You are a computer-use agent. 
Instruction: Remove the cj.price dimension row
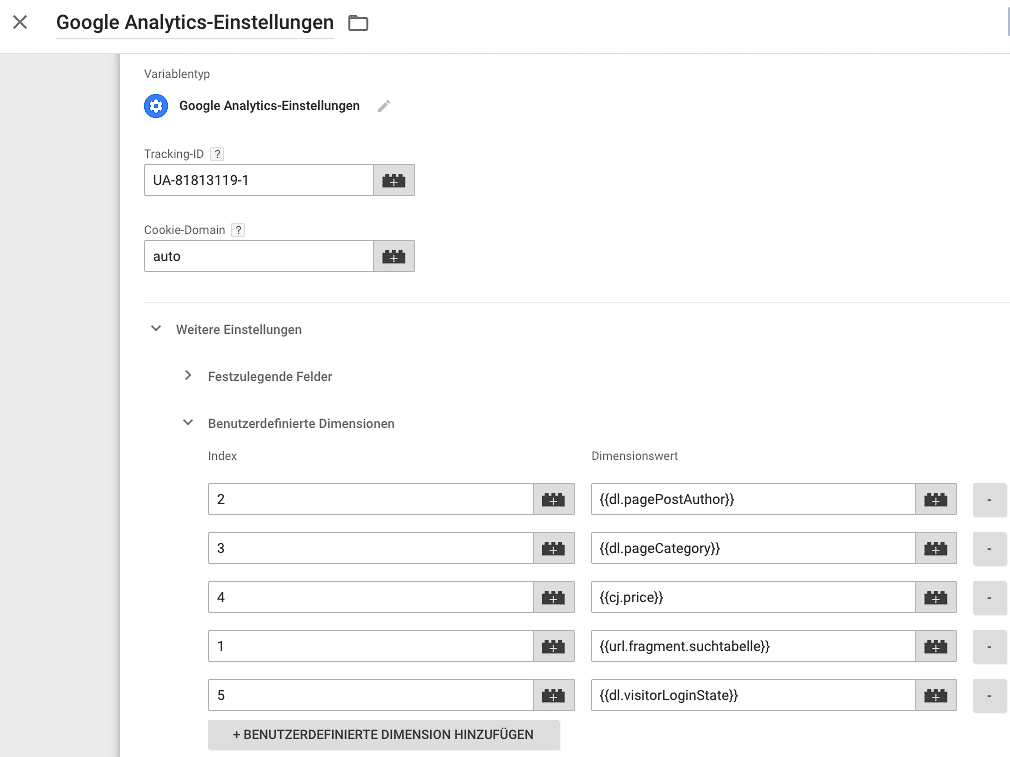click(989, 598)
